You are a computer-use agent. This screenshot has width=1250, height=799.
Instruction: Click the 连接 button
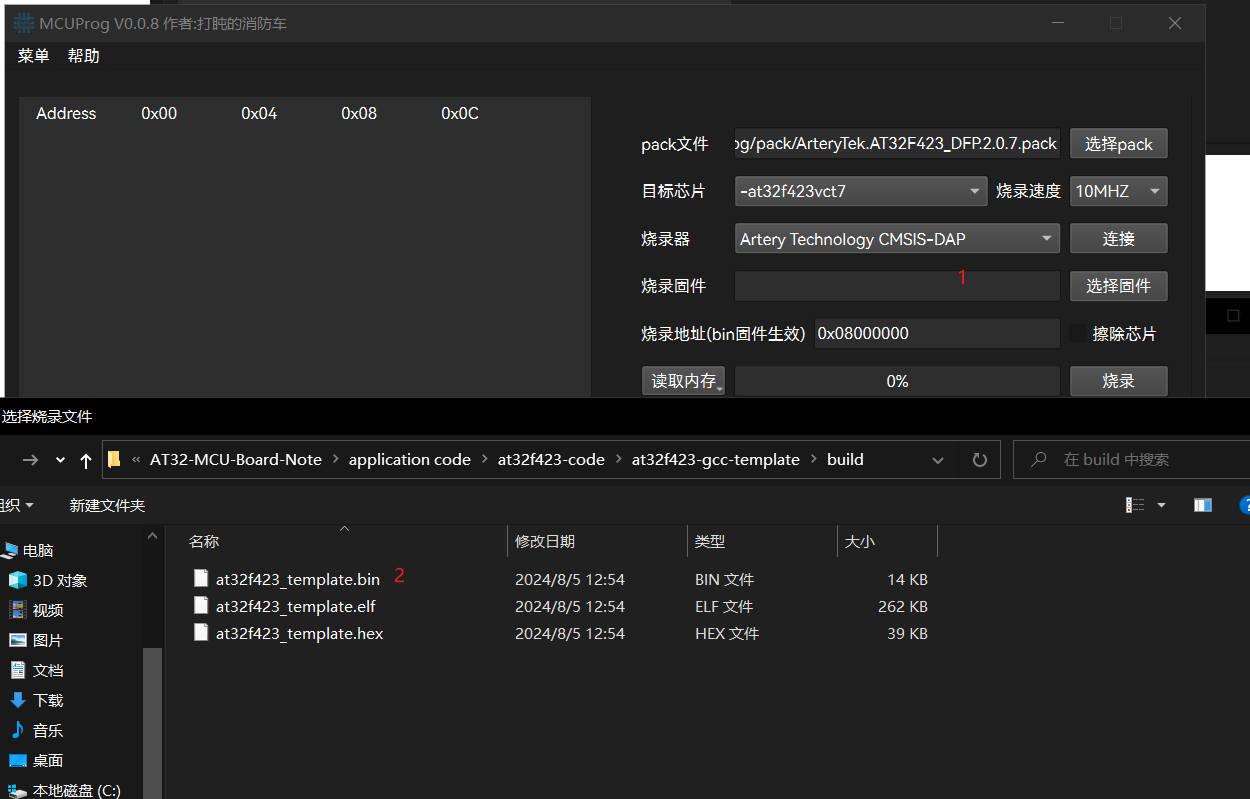pos(1118,239)
